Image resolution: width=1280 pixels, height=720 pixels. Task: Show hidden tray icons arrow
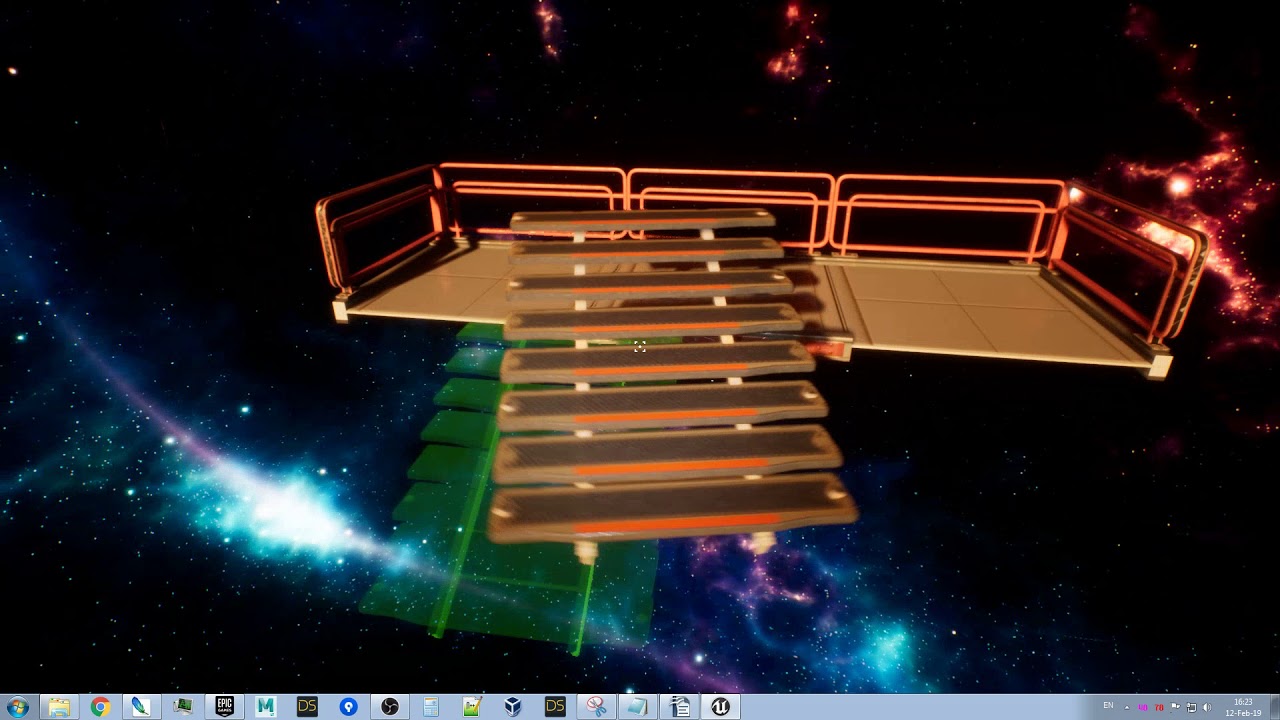point(1127,707)
